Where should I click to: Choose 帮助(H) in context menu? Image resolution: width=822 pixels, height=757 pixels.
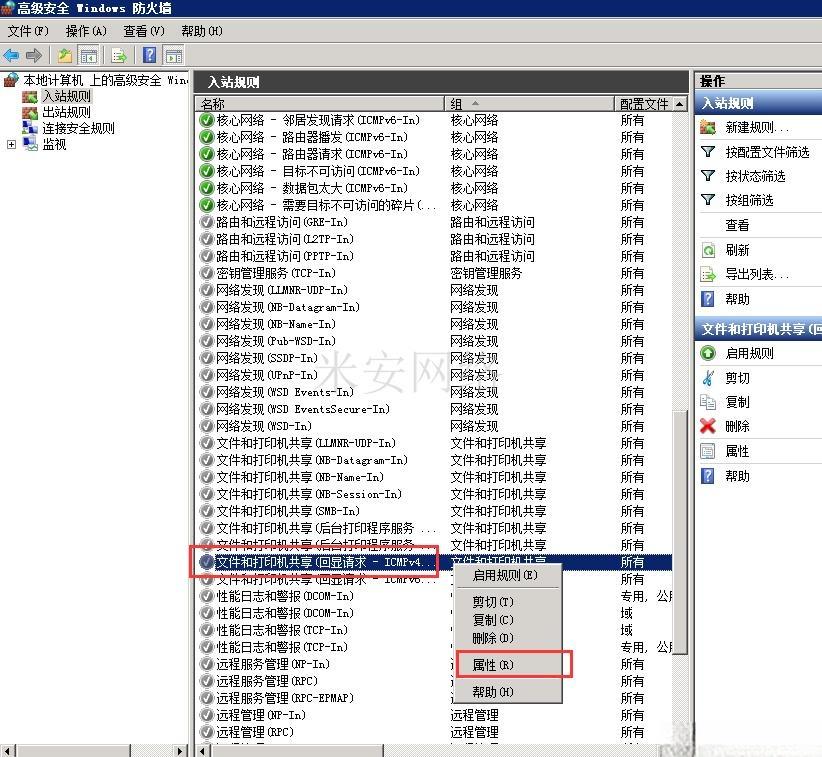tap(507, 692)
